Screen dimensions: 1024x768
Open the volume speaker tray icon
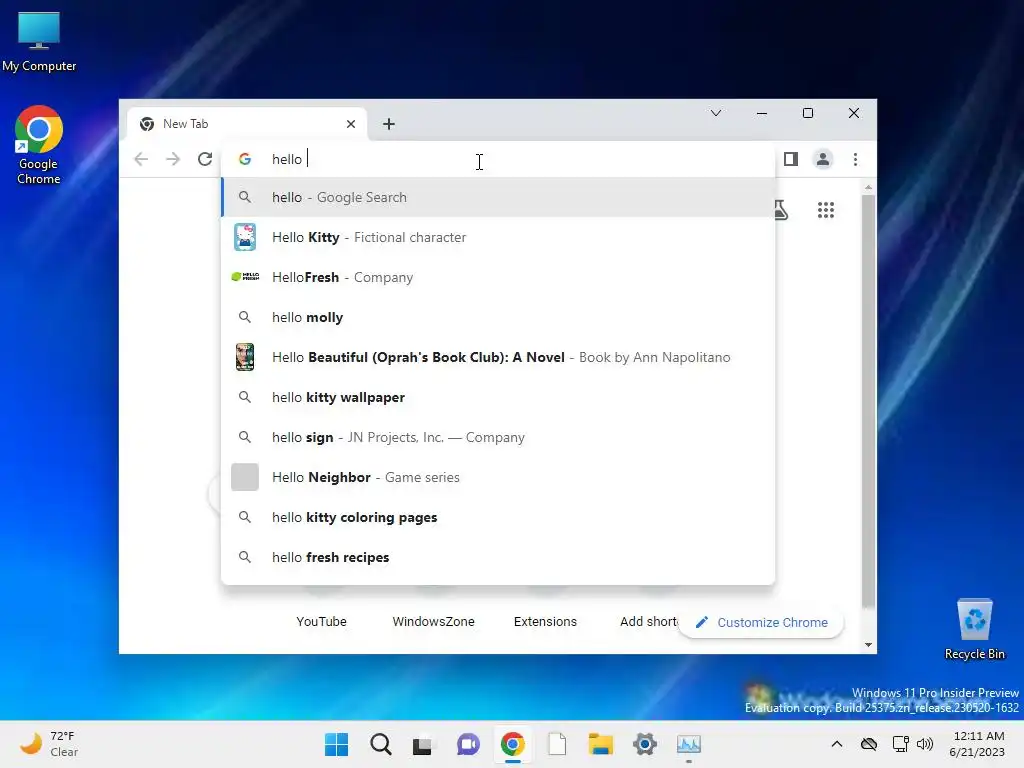coord(925,744)
